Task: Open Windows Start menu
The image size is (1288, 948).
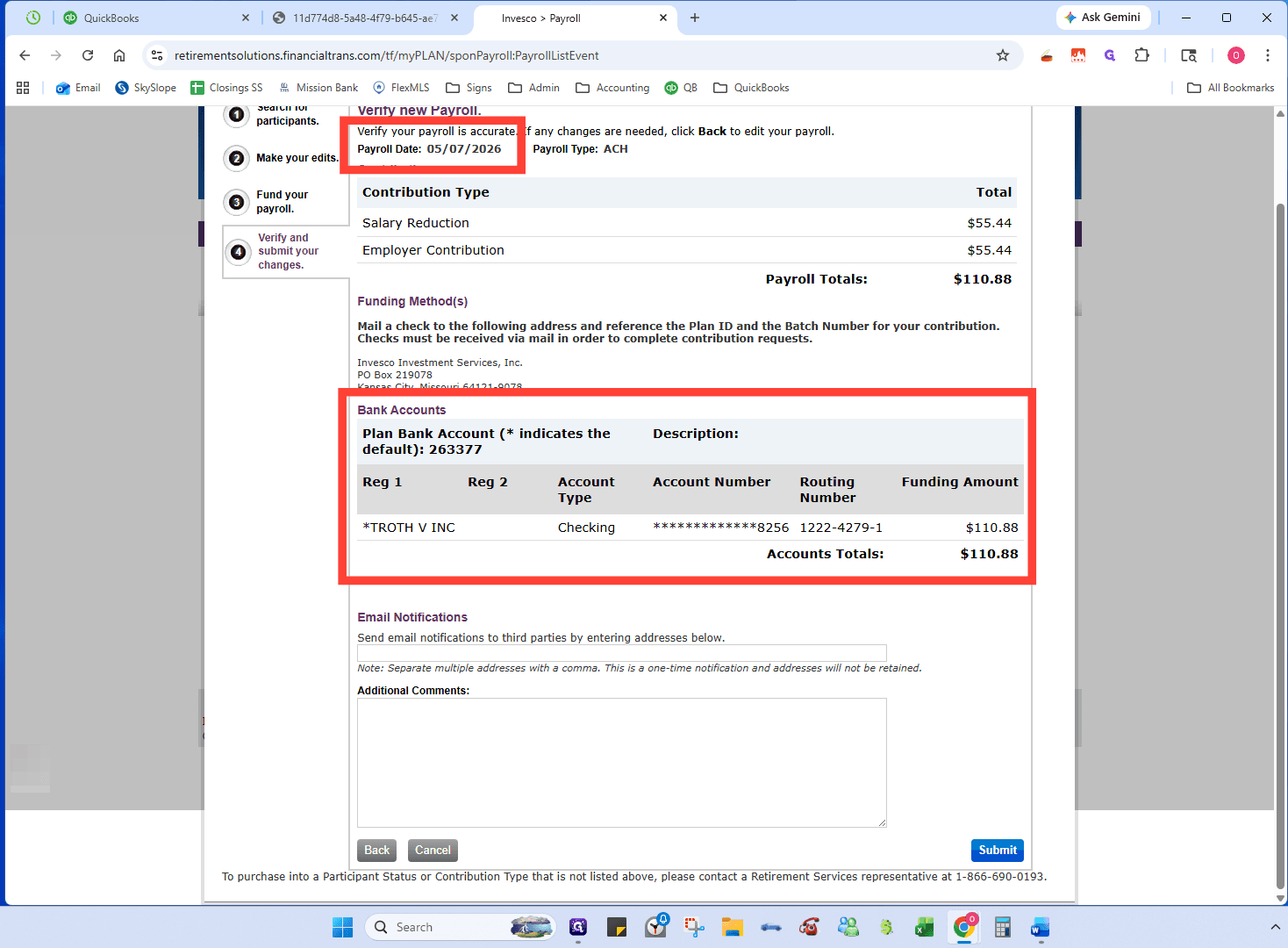Action: pyautogui.click(x=342, y=927)
